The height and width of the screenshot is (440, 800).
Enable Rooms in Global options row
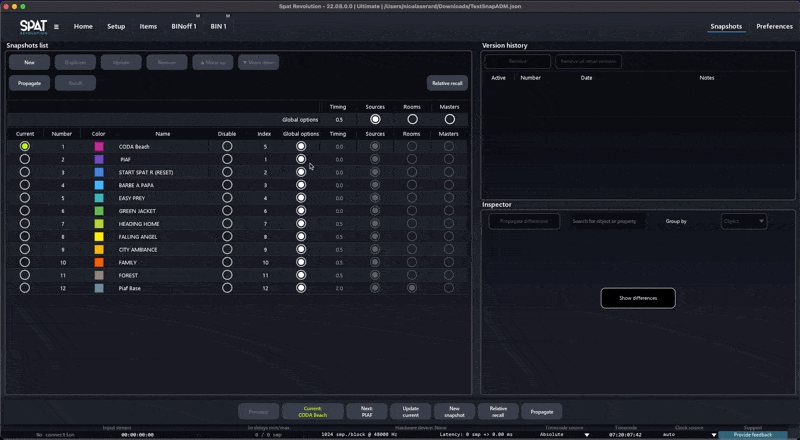tap(412, 119)
